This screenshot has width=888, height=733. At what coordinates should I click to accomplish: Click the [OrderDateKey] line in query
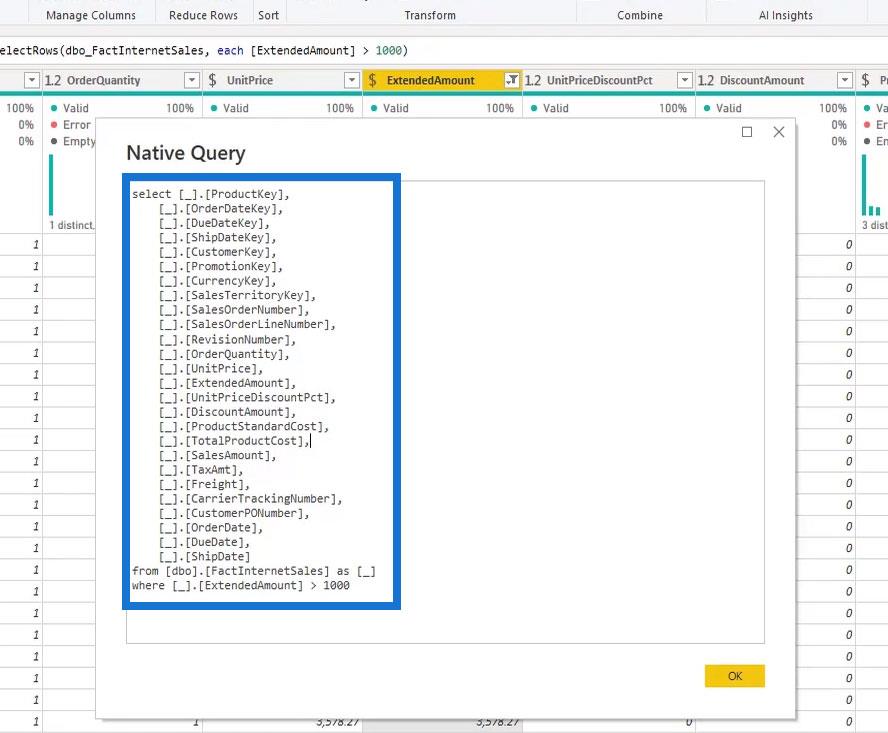tap(221, 208)
